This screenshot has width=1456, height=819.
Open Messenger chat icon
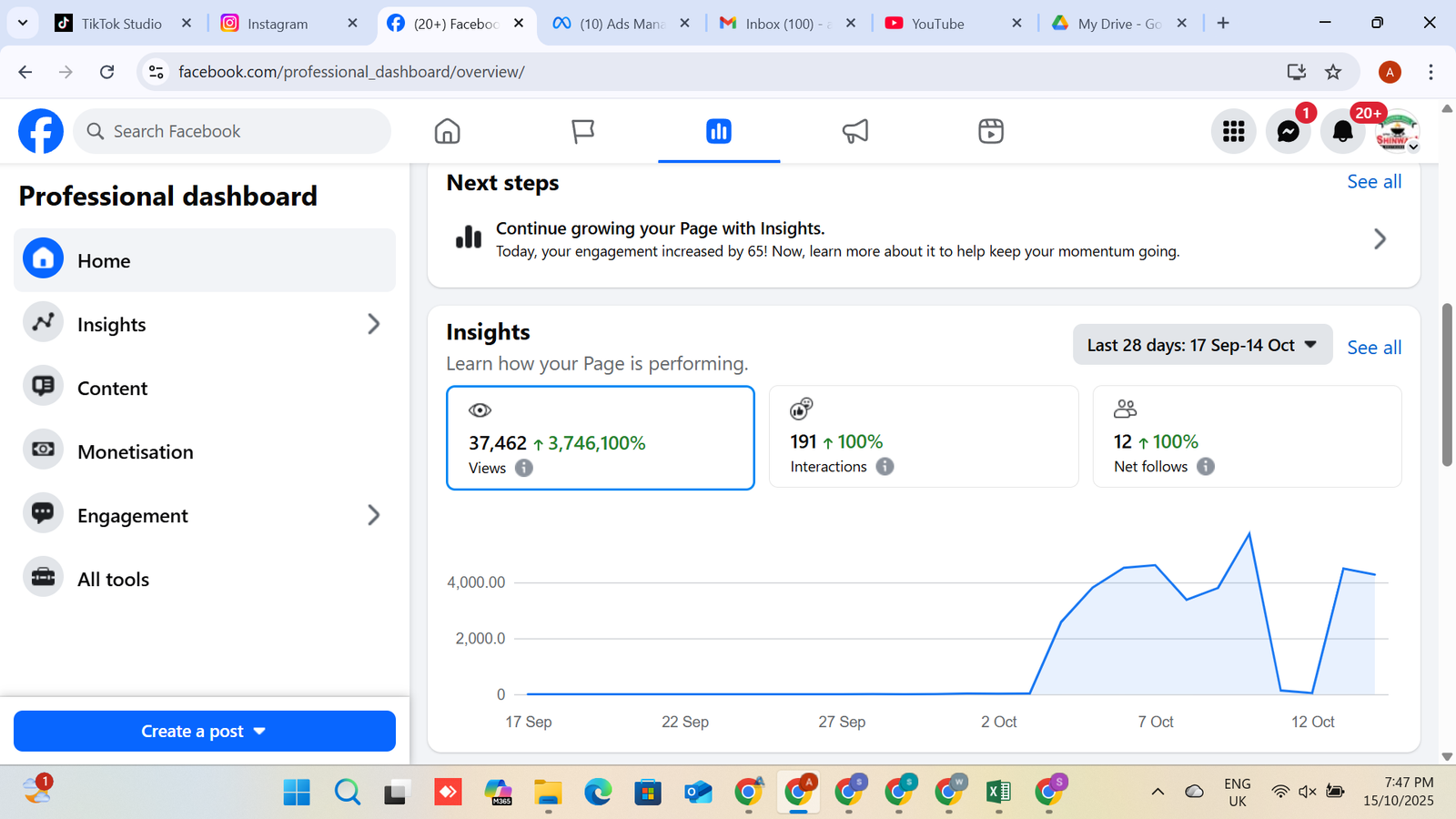[1288, 132]
